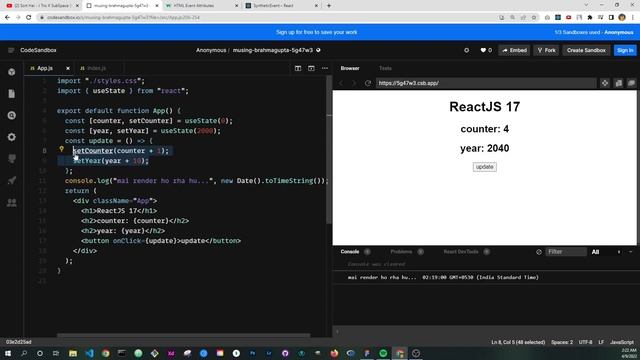The image size is (640, 360).
Task: Click the Anonymous owner label
Action: [211, 50]
